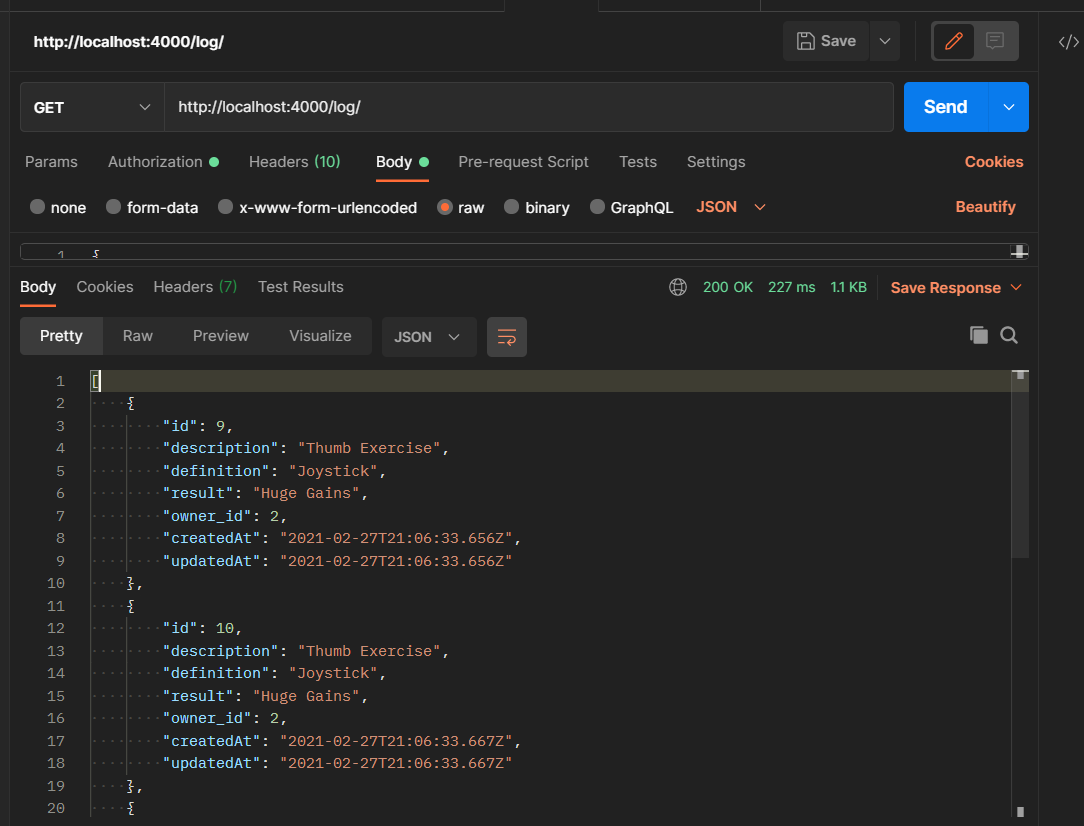Open the code snippet generator icon
The image size is (1084, 826).
click(x=1066, y=41)
